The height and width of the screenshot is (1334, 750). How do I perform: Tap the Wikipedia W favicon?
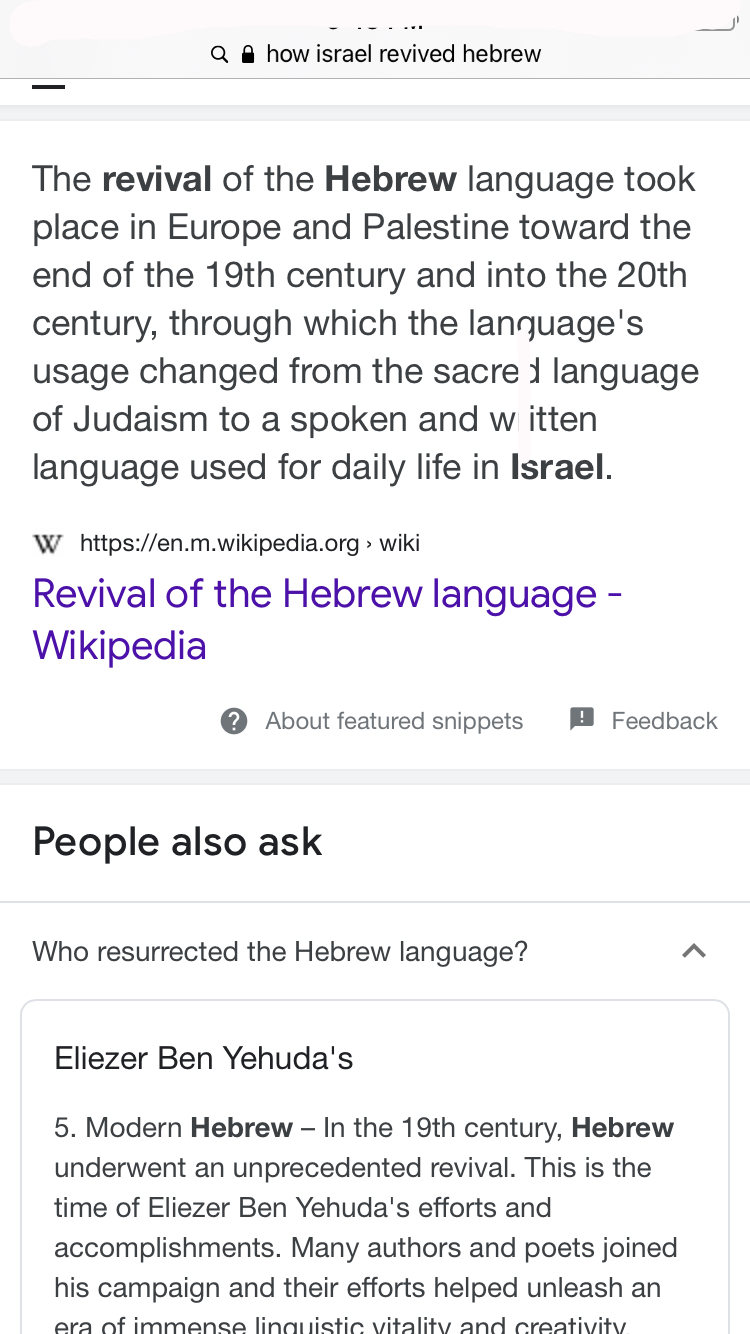[x=48, y=544]
